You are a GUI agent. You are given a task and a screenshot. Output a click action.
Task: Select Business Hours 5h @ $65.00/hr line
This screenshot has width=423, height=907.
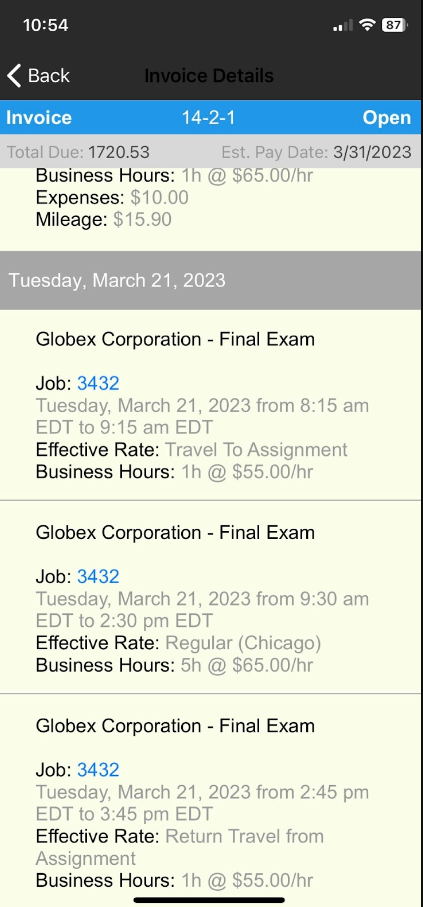tap(174, 665)
